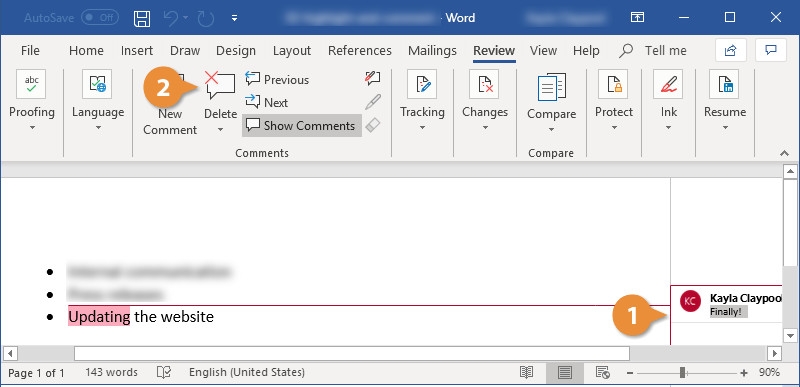Expand the Resume dropdown arrow
Viewport: 800px width, 387px height.
[x=725, y=127]
